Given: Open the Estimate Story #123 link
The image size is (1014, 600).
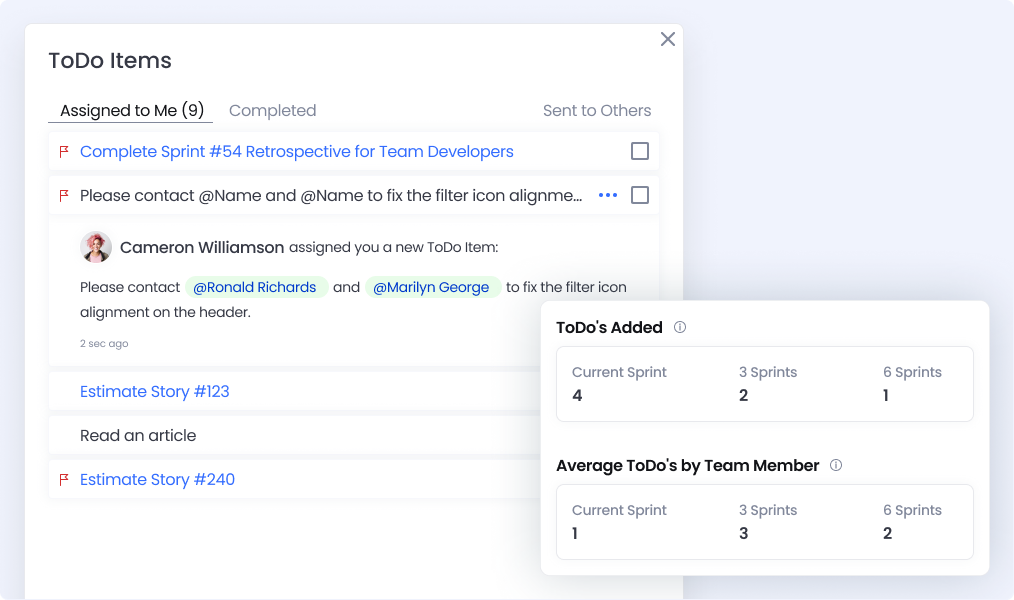Looking at the screenshot, I should tap(155, 392).
